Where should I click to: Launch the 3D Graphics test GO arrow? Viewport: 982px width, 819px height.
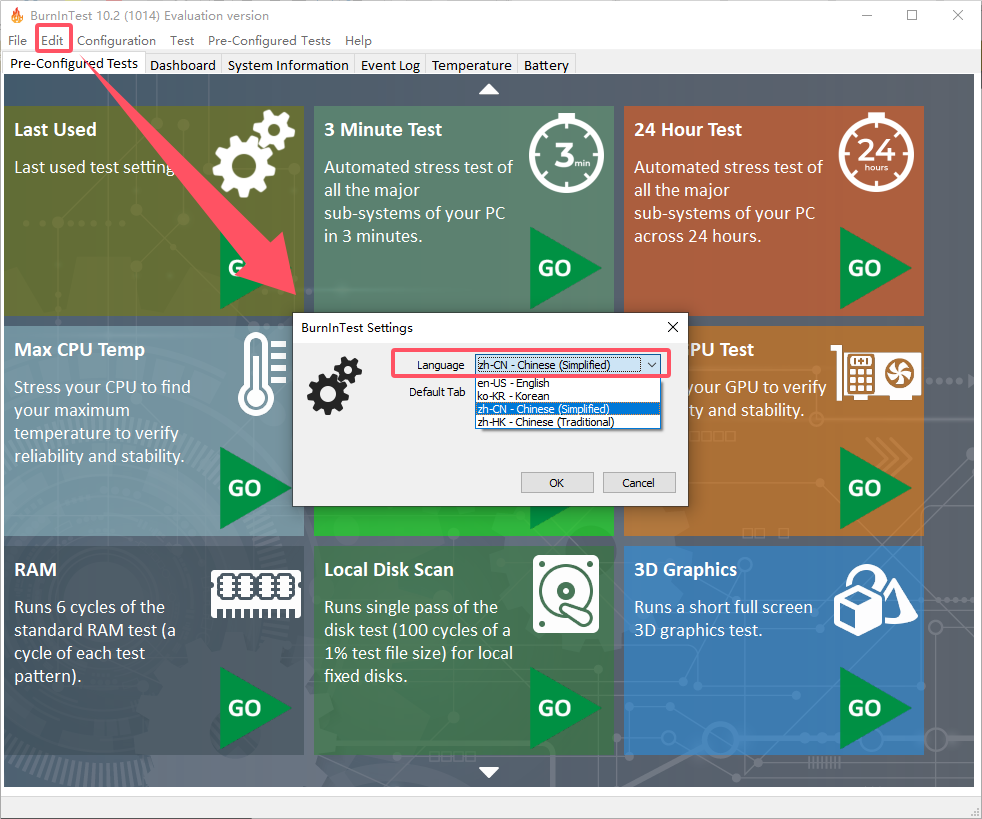point(872,708)
